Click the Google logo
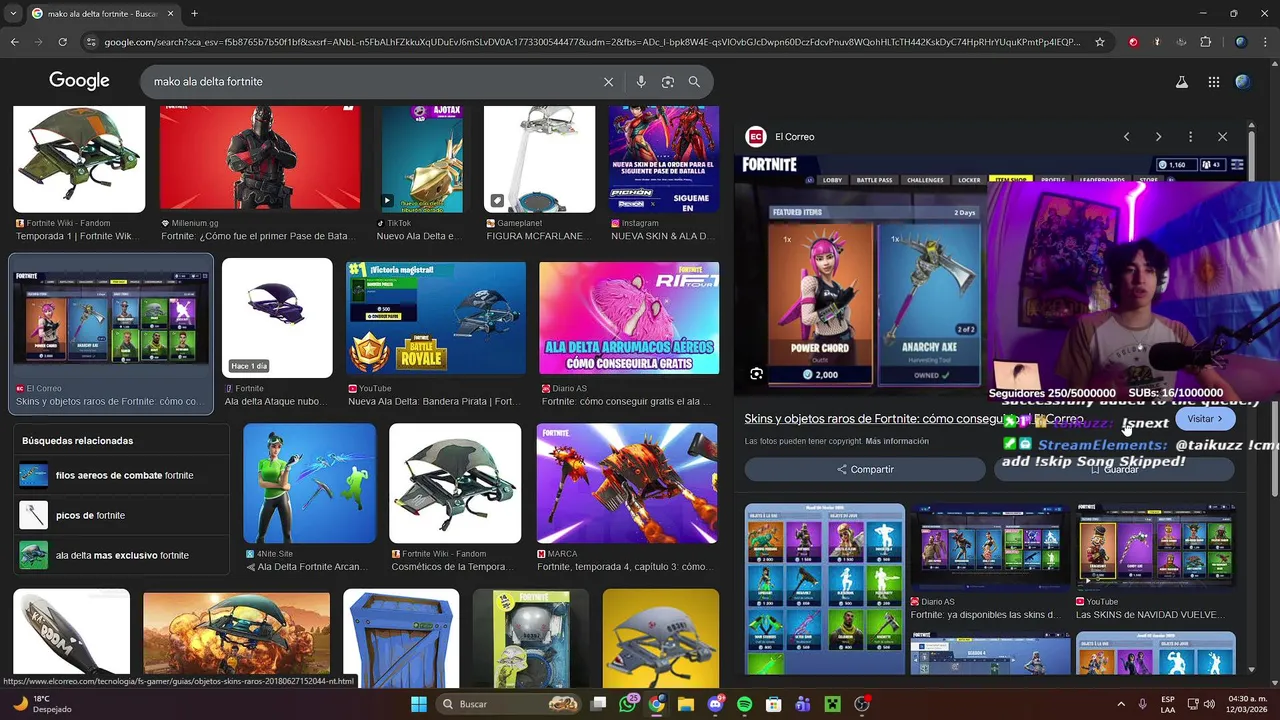 (x=79, y=81)
